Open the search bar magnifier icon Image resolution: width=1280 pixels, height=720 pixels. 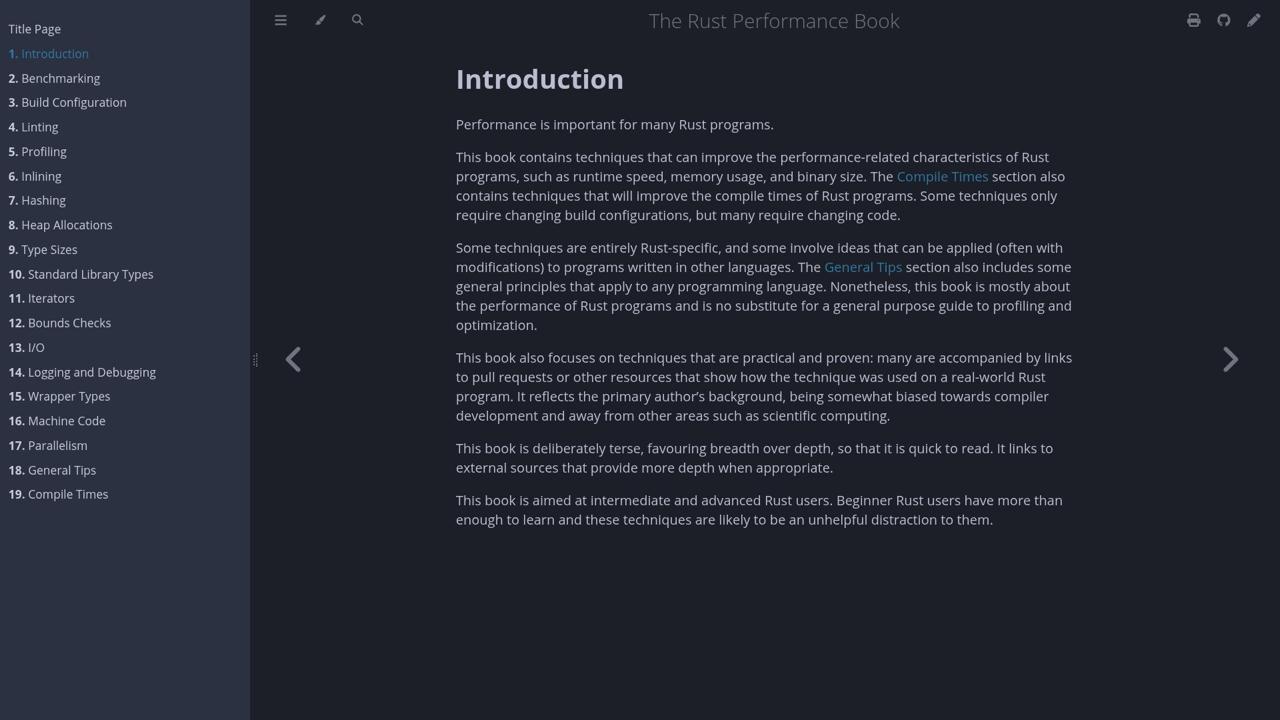pos(357,20)
